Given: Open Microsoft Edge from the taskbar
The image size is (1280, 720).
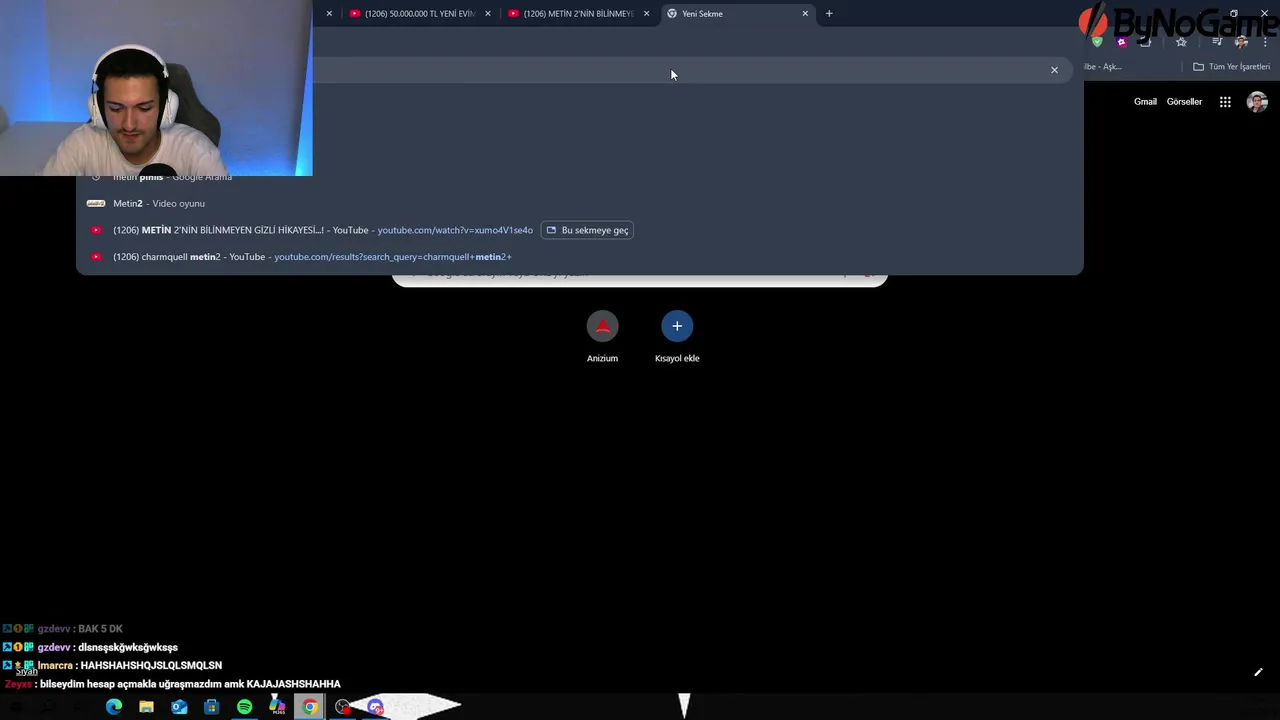Looking at the screenshot, I should pyautogui.click(x=114, y=707).
